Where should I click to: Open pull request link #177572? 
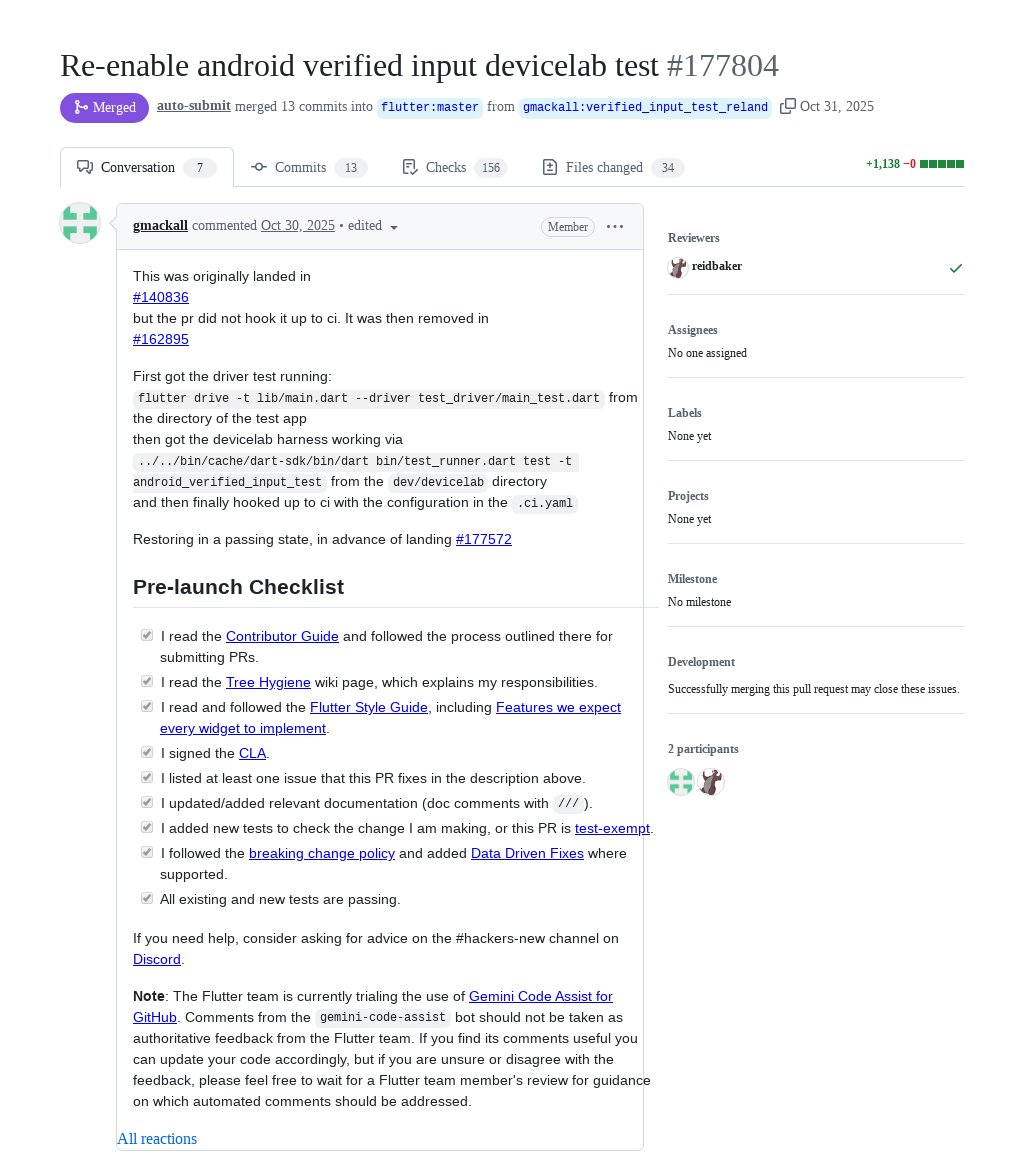coord(483,539)
